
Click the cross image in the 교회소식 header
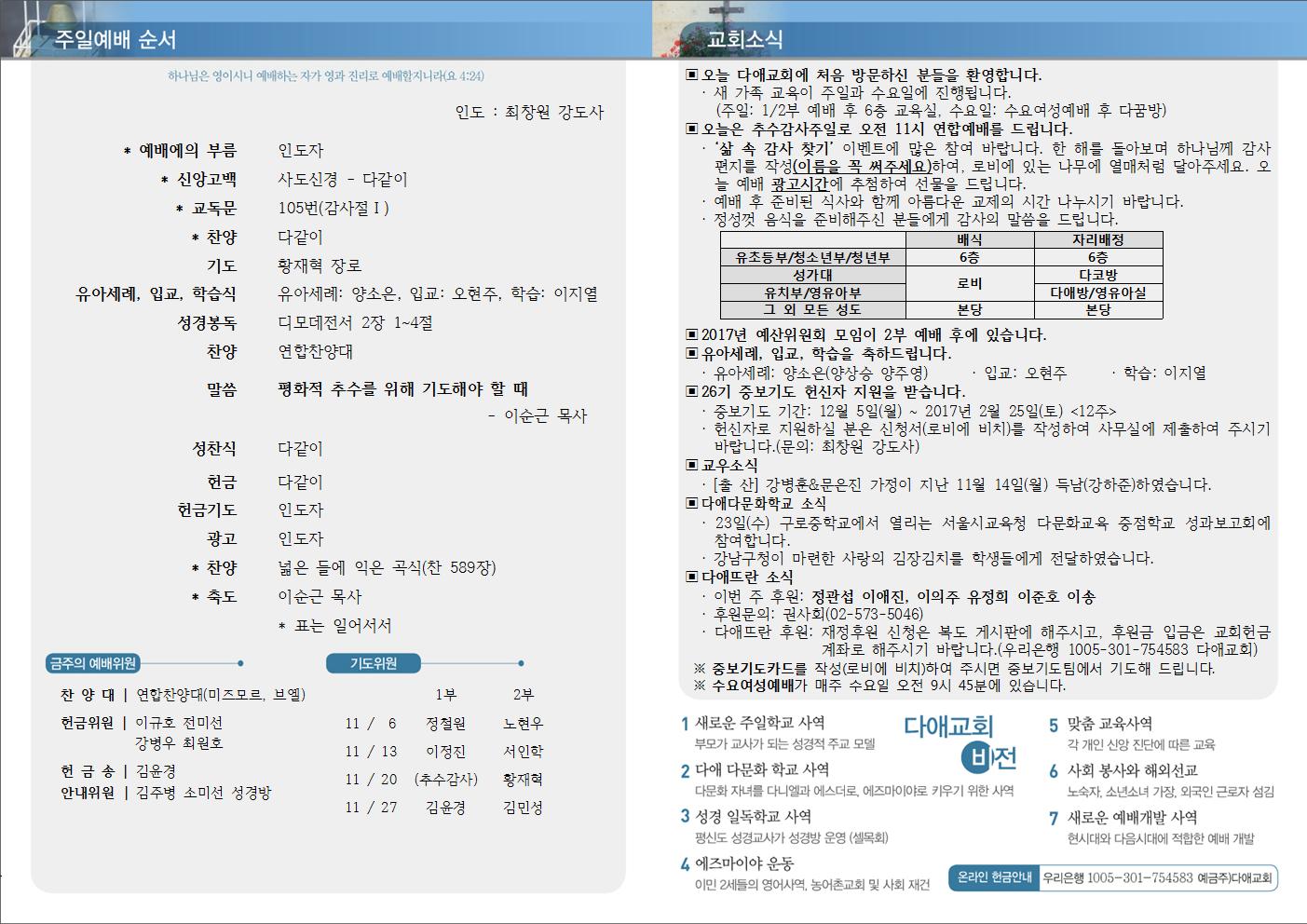pyautogui.click(x=726, y=17)
